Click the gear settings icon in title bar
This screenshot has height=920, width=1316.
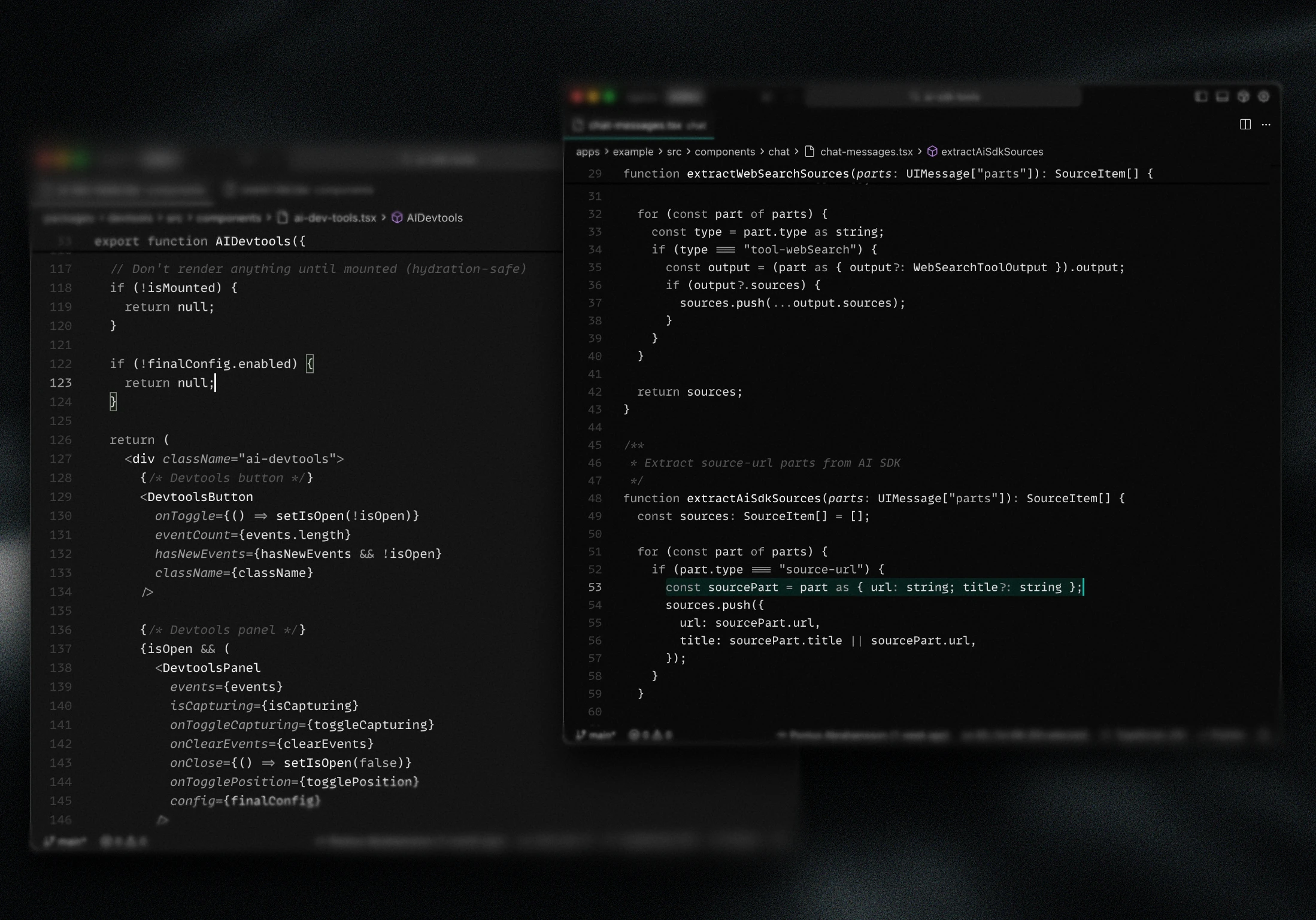[1264, 96]
